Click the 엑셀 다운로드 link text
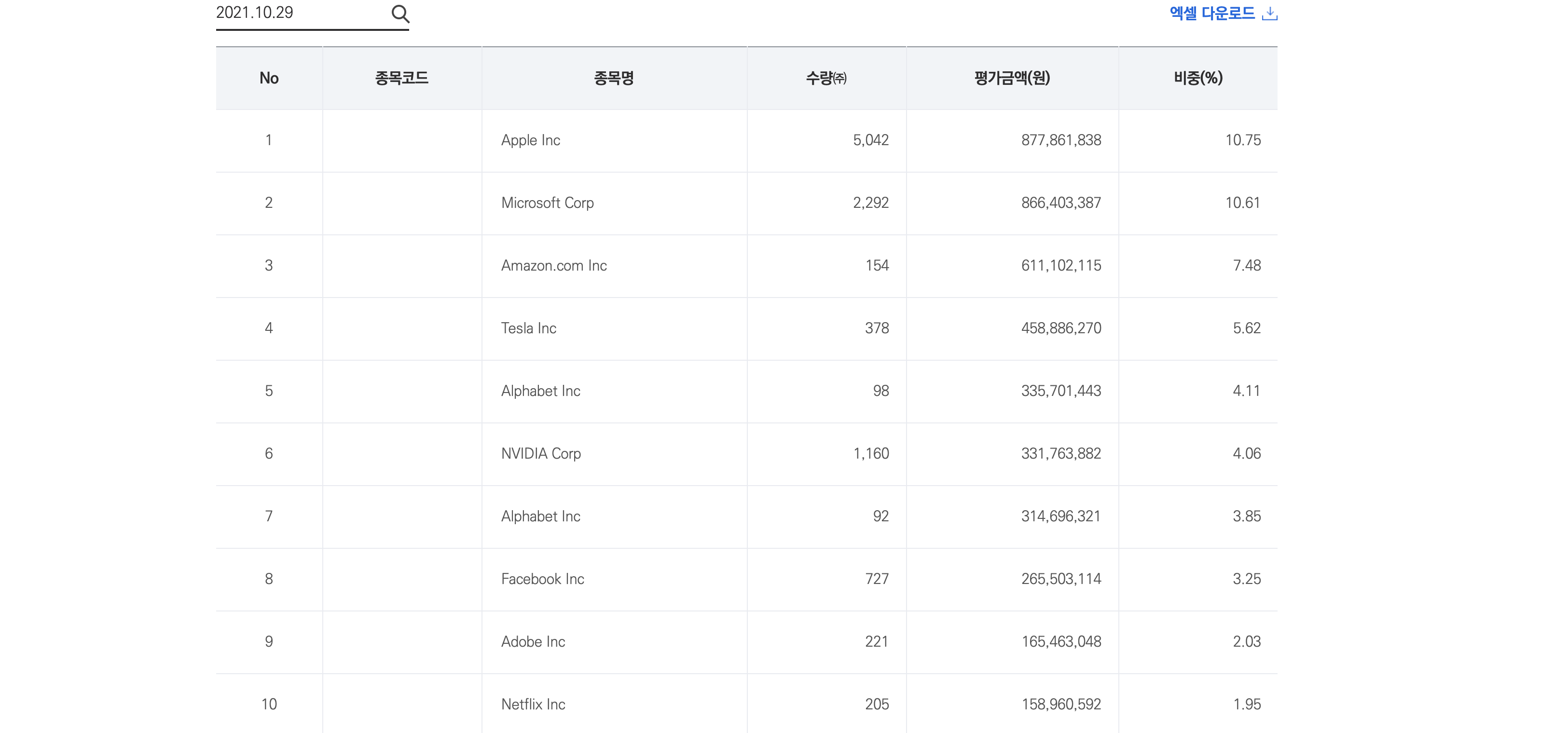The image size is (1568, 733). pos(1211,14)
